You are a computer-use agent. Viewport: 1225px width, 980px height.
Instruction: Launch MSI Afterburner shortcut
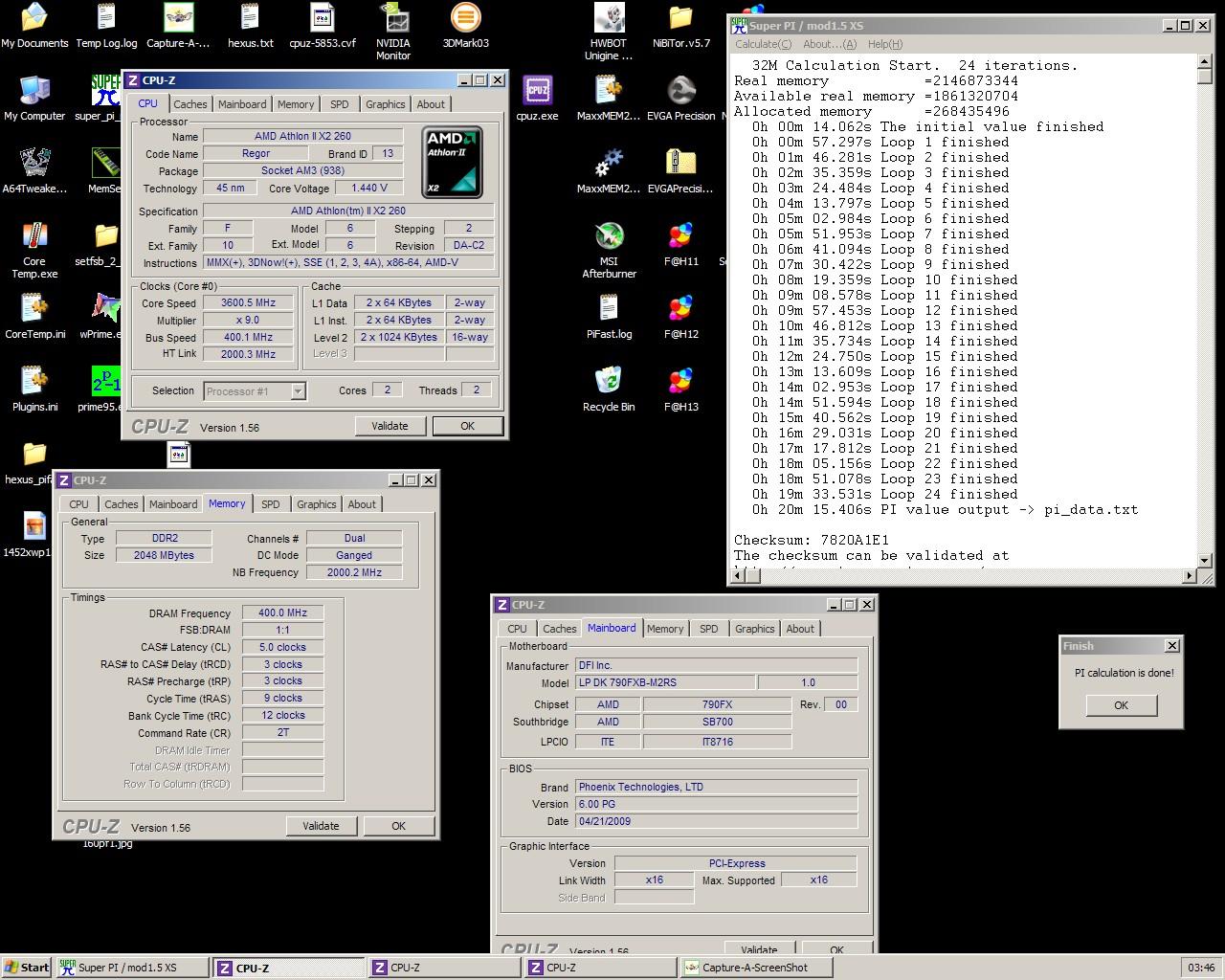(609, 250)
